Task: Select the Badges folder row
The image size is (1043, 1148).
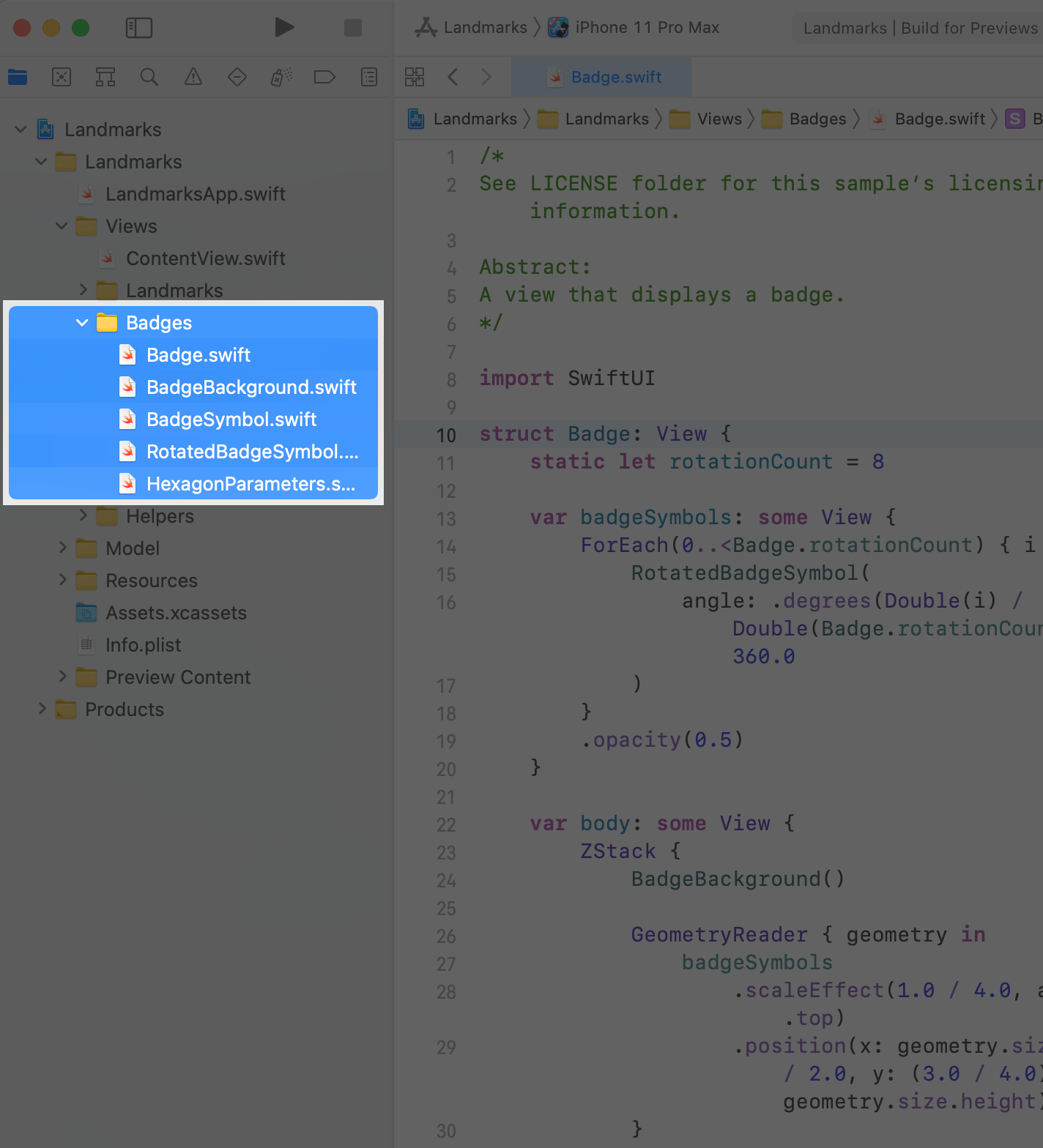Action: [193, 323]
